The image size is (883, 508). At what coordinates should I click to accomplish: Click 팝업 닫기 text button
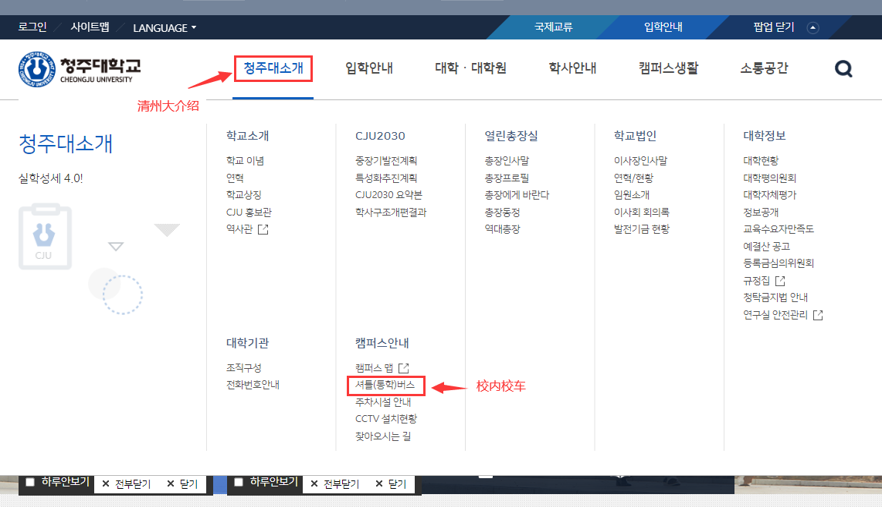coord(774,27)
